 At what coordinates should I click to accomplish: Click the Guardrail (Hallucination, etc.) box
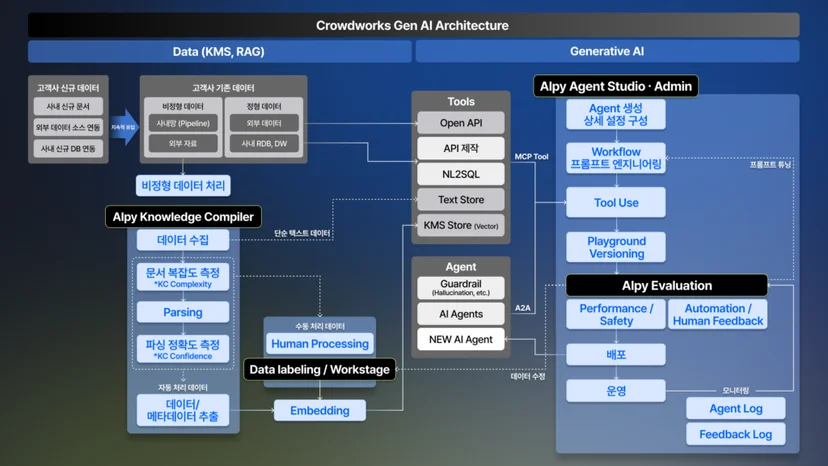point(461,287)
